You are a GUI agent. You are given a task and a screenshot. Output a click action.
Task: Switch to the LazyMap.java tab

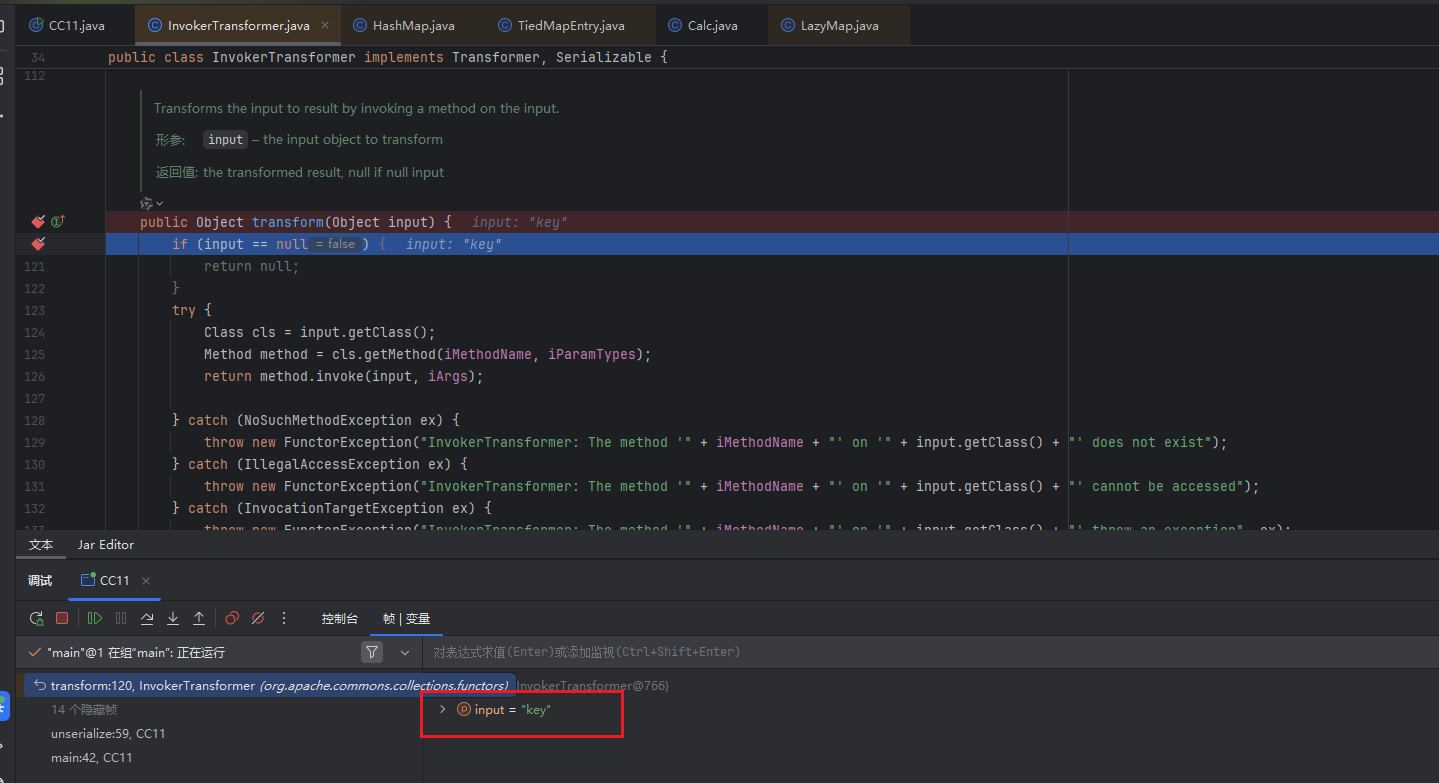pos(838,25)
